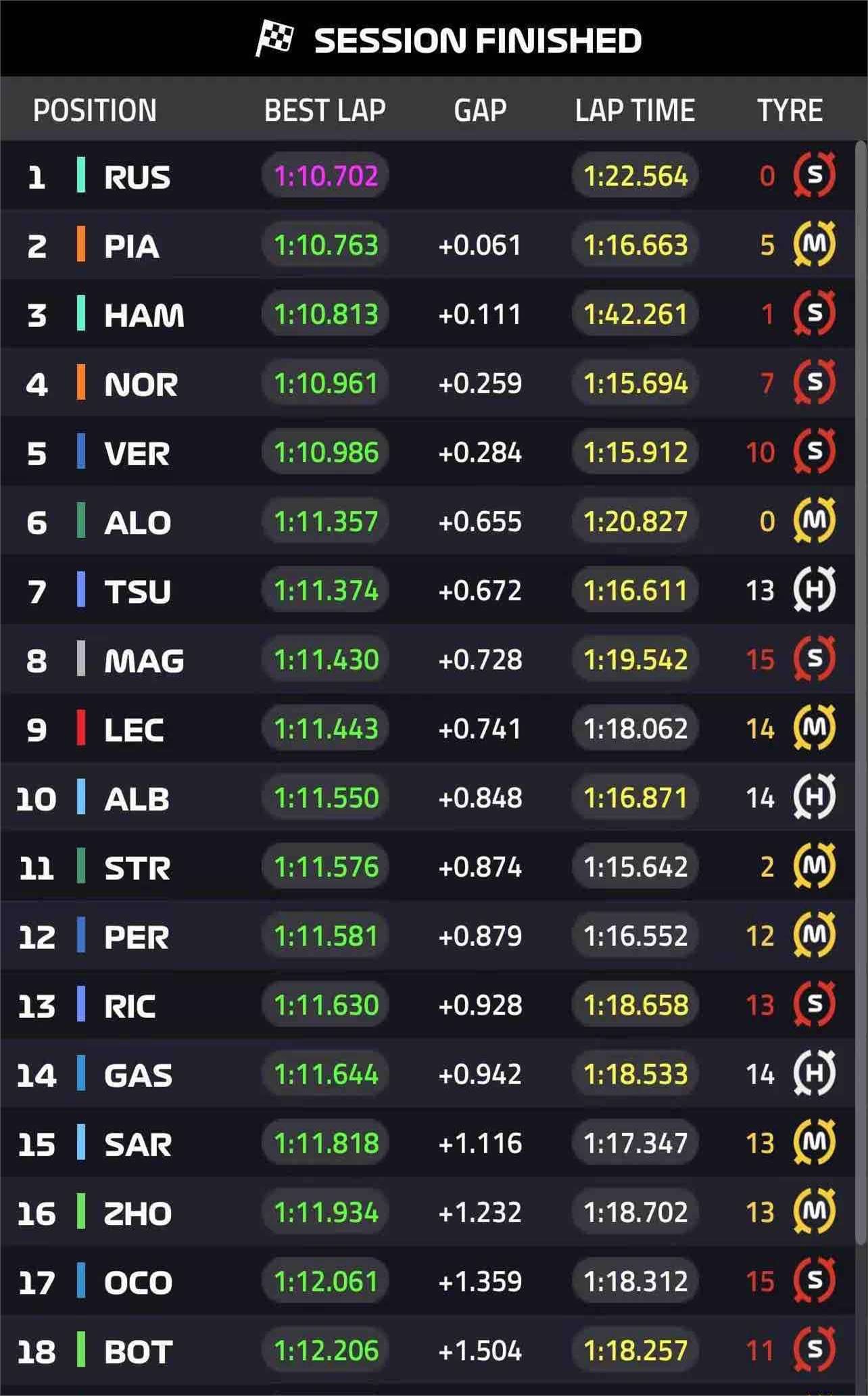Click the medium tyre icon for ZHO
The width and height of the screenshot is (868, 1396).
[x=814, y=1212]
